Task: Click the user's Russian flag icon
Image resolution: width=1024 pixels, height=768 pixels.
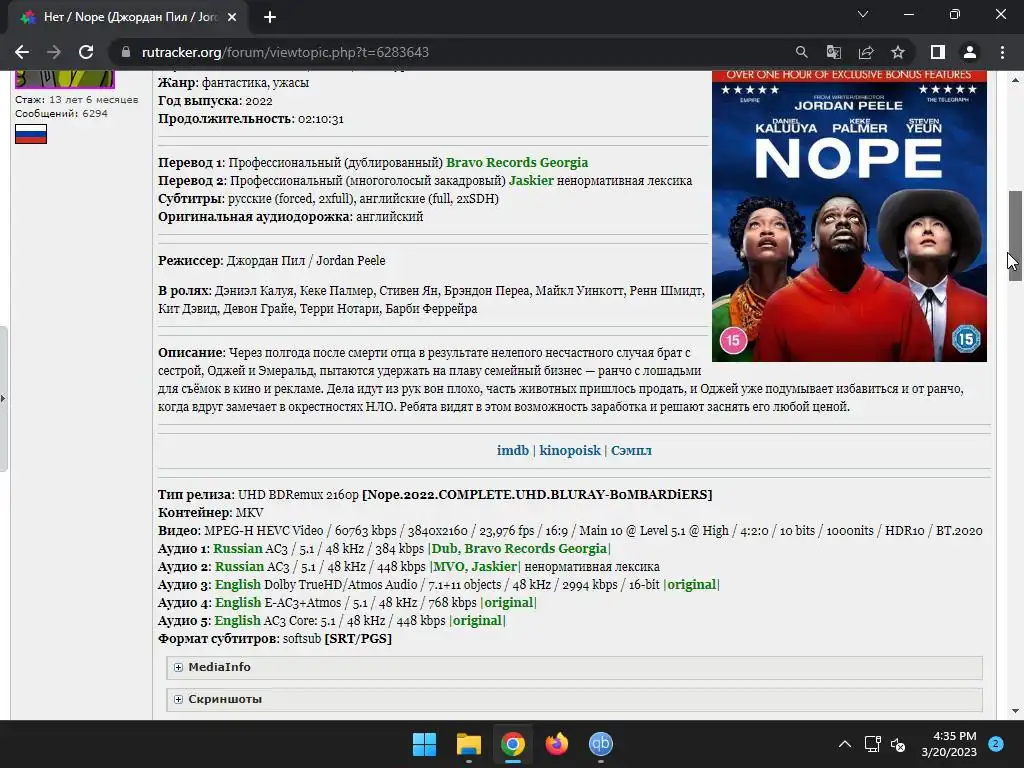Action: pos(31,134)
